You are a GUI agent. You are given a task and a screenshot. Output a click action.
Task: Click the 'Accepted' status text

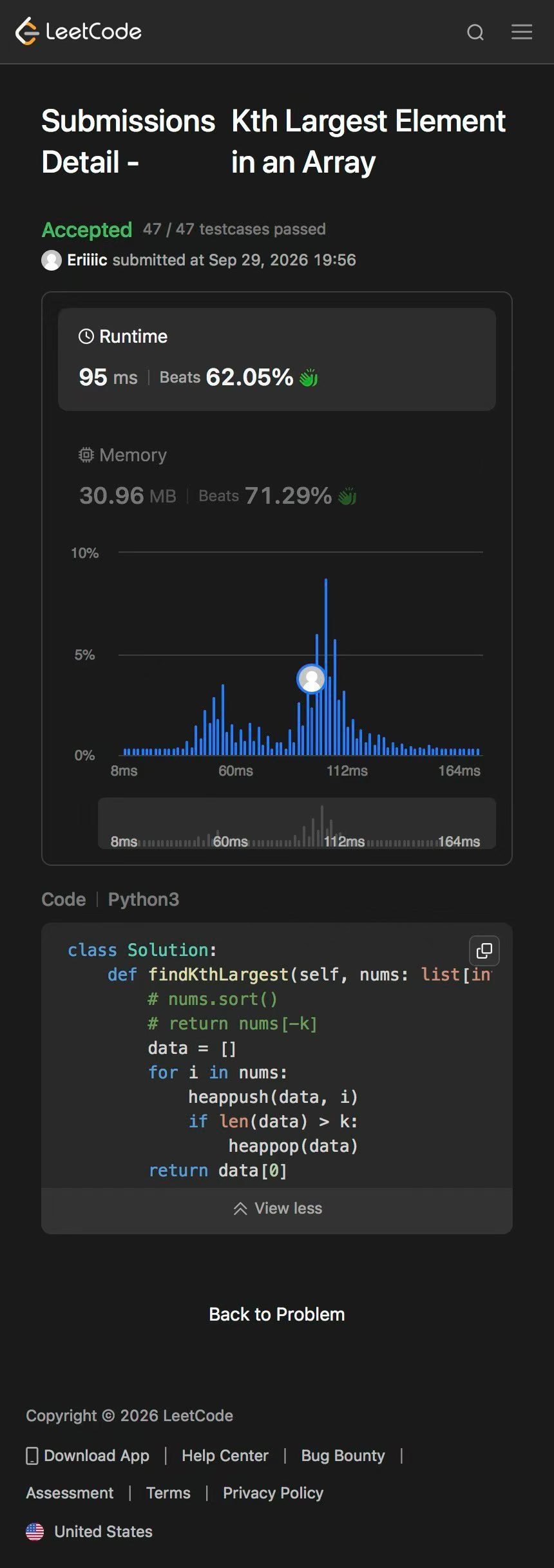[x=87, y=229]
